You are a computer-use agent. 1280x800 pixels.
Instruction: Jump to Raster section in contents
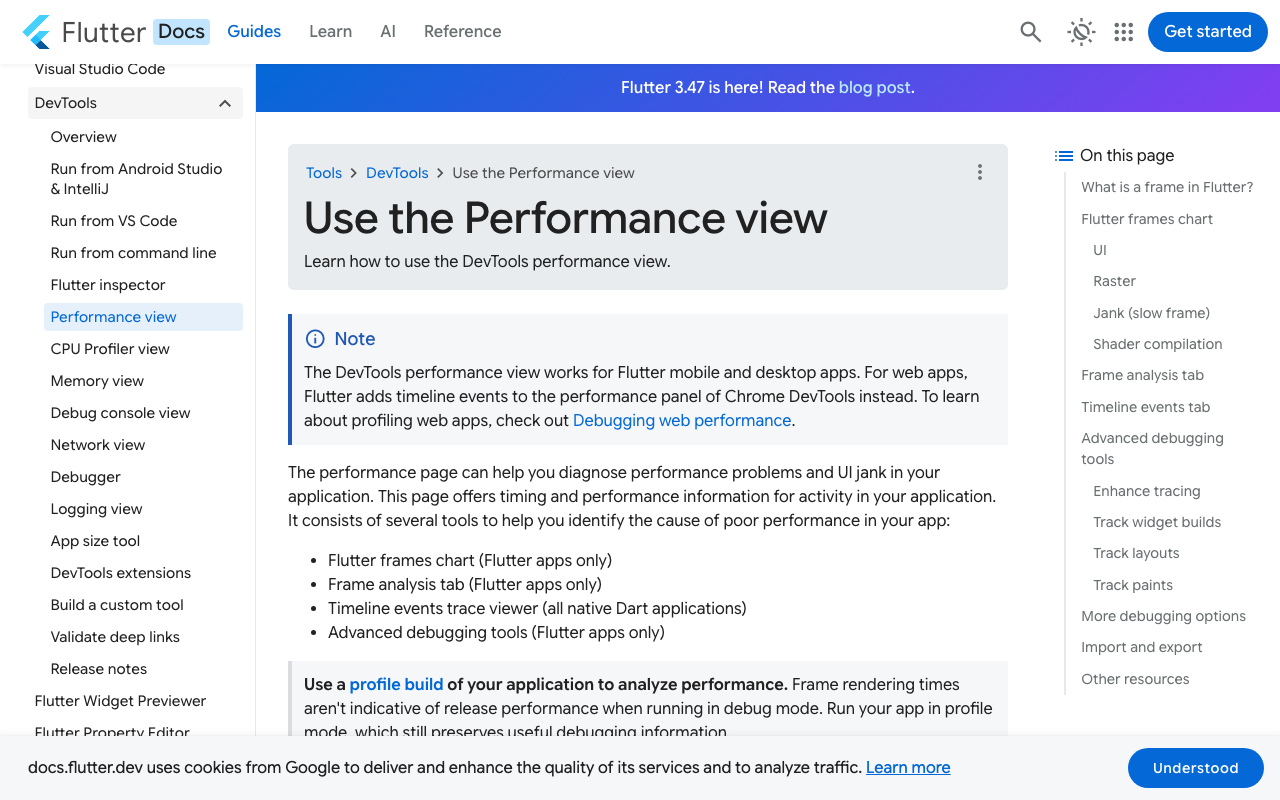(1115, 281)
